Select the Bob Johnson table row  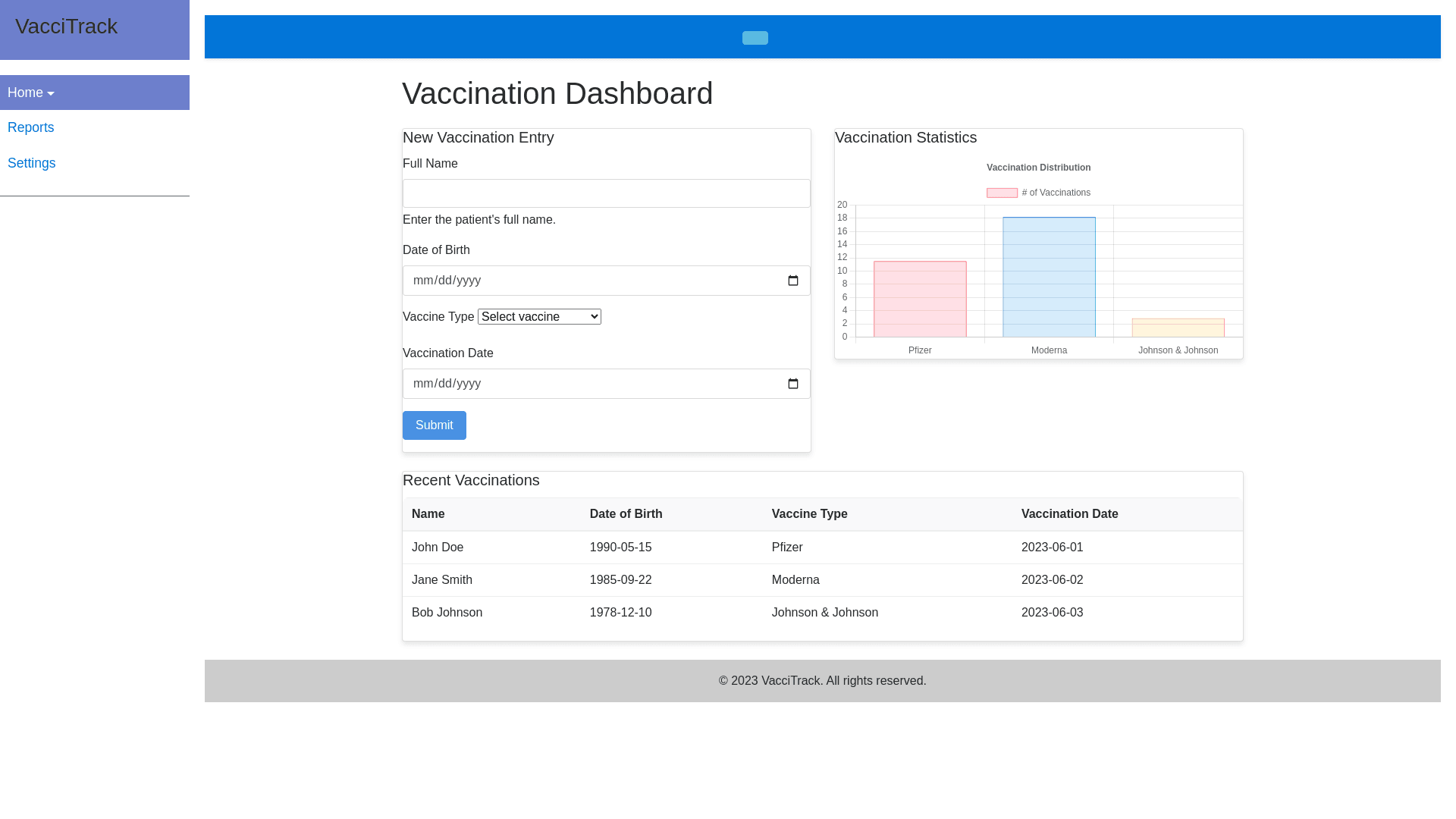tap(822, 613)
